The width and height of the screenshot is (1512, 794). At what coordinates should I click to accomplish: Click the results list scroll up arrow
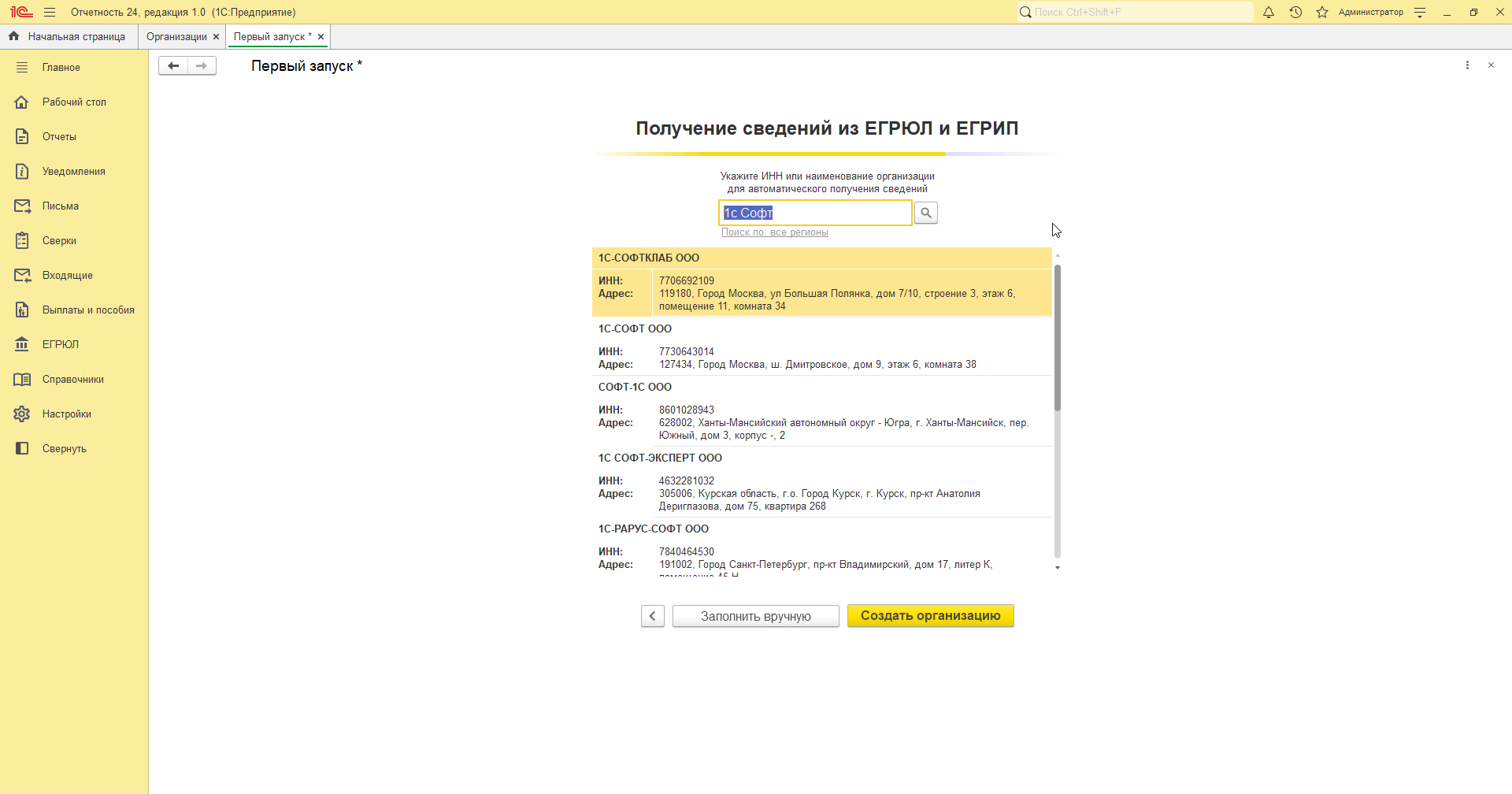[1058, 255]
